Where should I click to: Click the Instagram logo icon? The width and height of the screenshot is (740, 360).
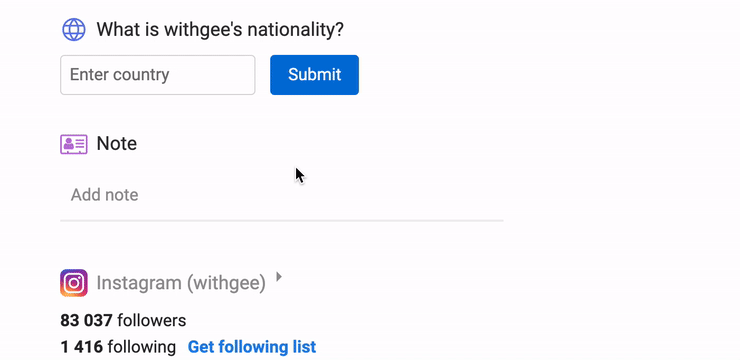[74, 283]
